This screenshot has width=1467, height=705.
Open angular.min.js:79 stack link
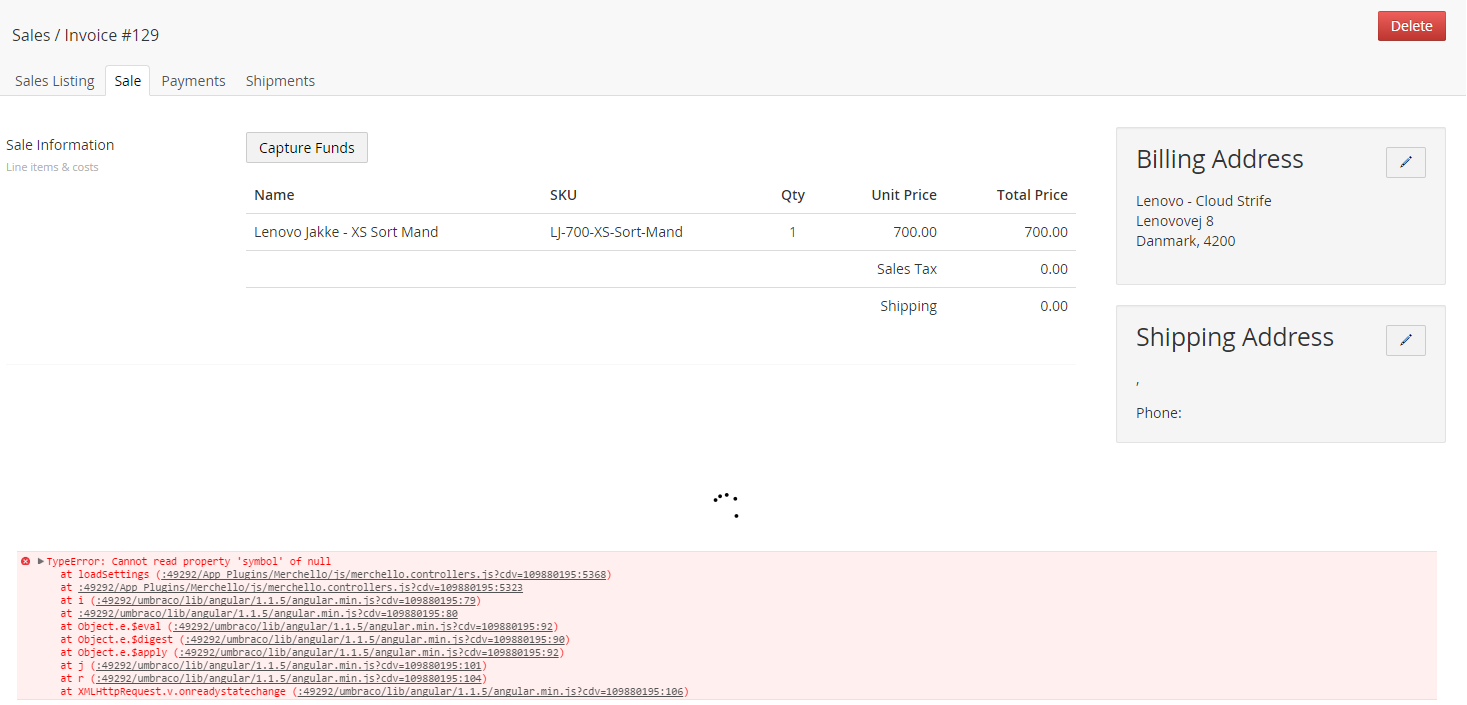pyautogui.click(x=286, y=601)
